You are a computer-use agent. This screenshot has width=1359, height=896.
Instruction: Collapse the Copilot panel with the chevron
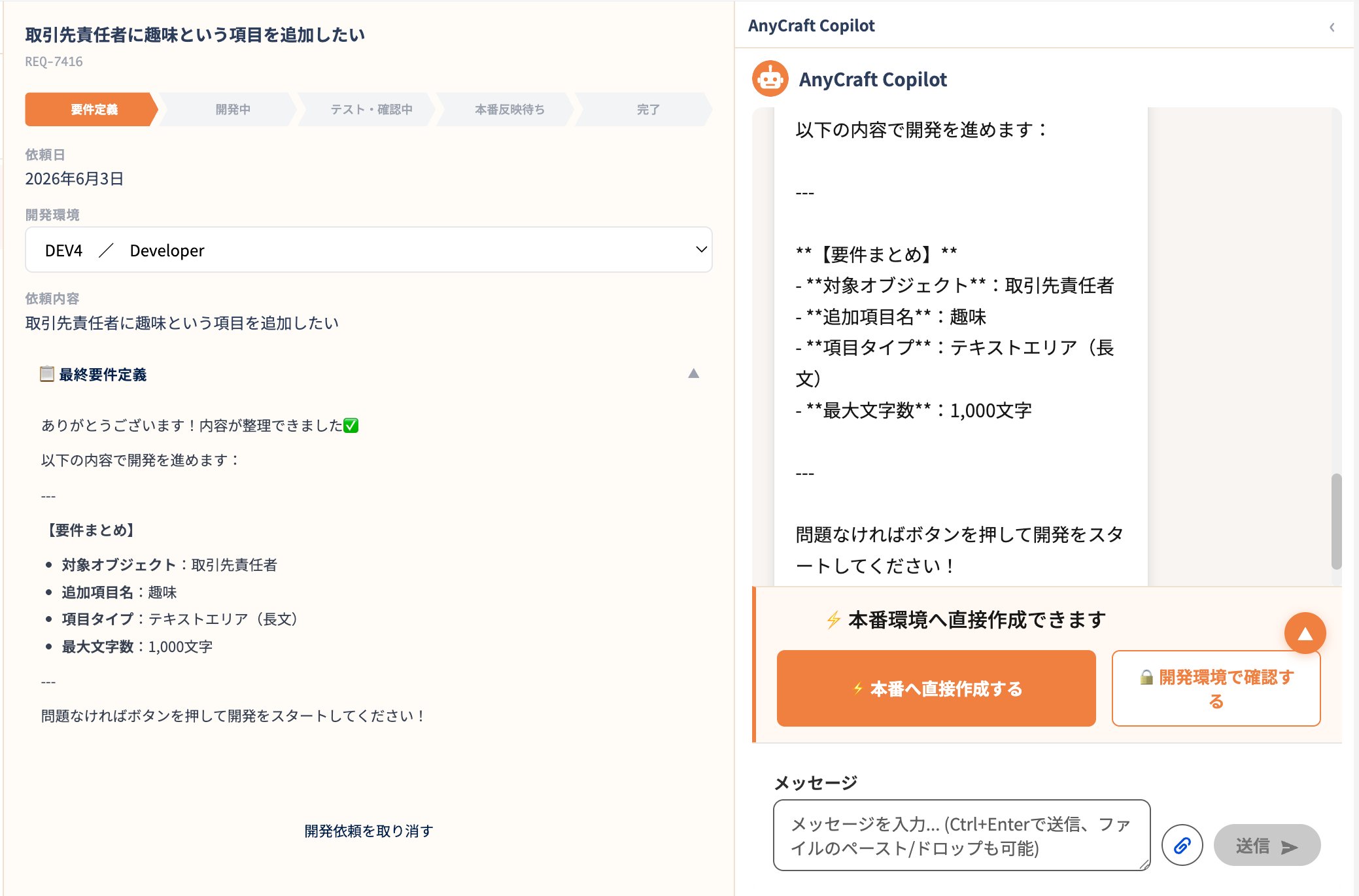tap(1332, 27)
